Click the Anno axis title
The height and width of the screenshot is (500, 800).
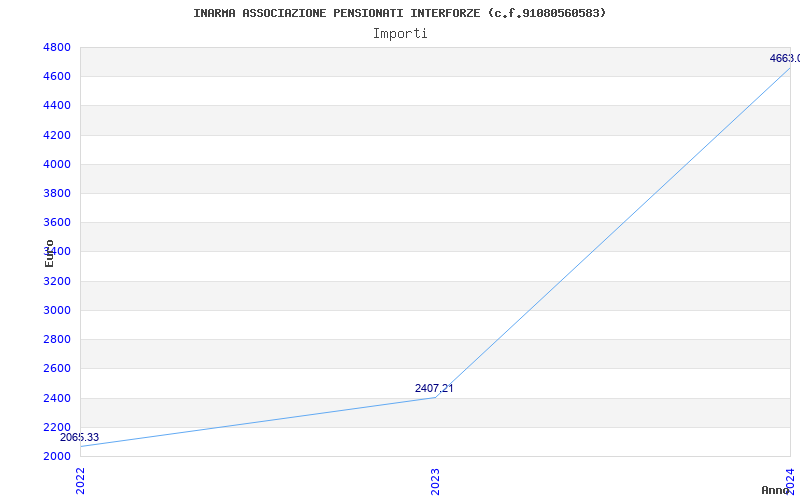point(775,490)
